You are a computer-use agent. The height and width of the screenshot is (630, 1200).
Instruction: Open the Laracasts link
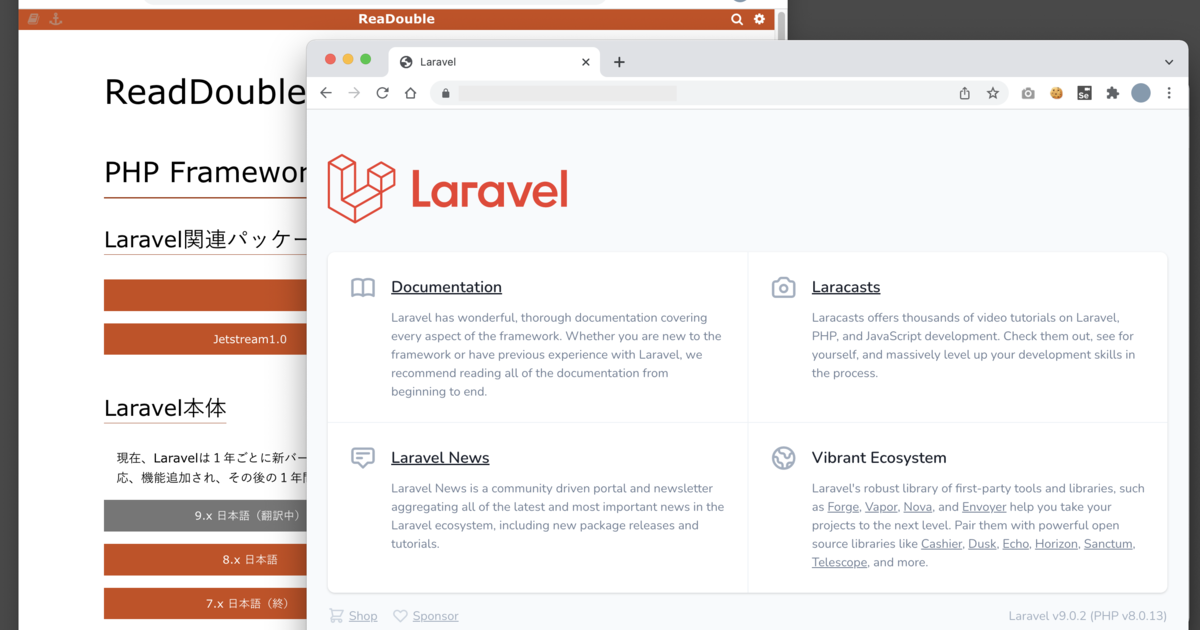[846, 287]
